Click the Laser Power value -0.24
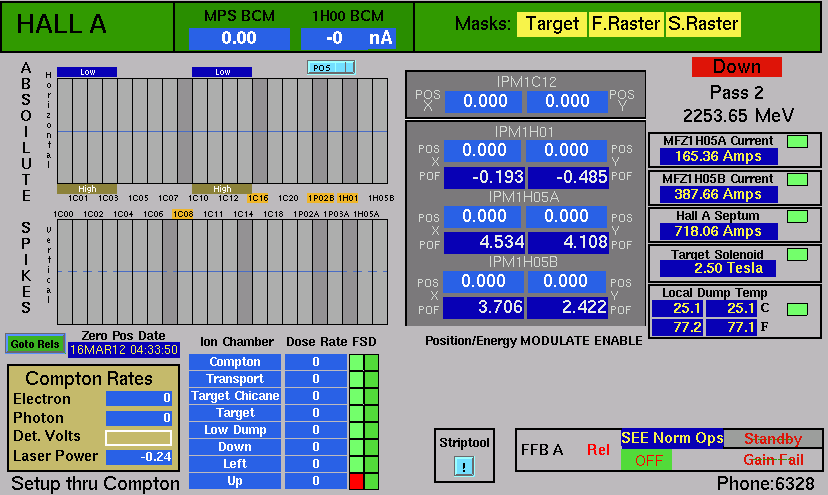This screenshot has height=495, width=828. pyautogui.click(x=138, y=457)
